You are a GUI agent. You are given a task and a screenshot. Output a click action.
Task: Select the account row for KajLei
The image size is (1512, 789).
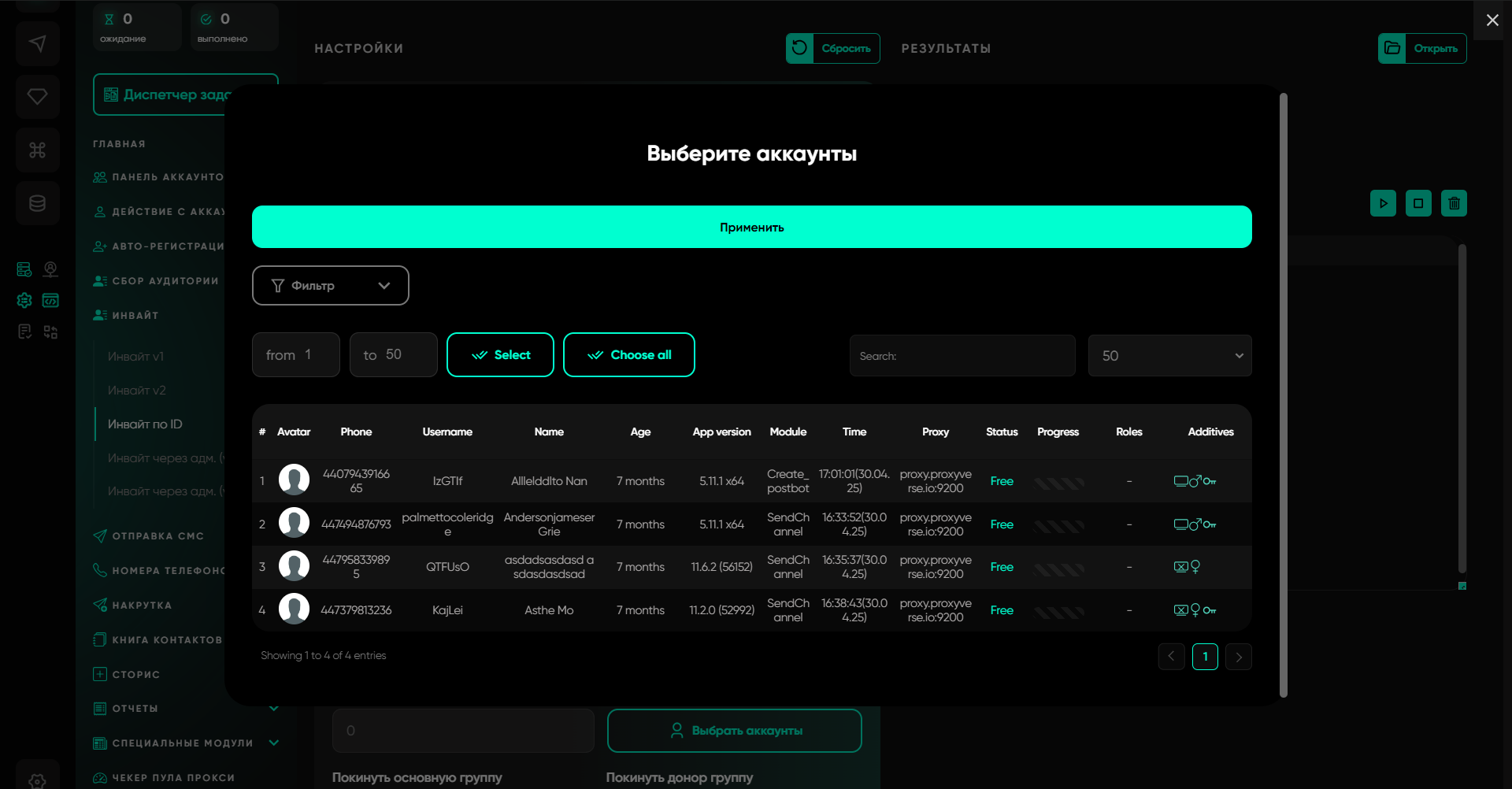(x=447, y=610)
